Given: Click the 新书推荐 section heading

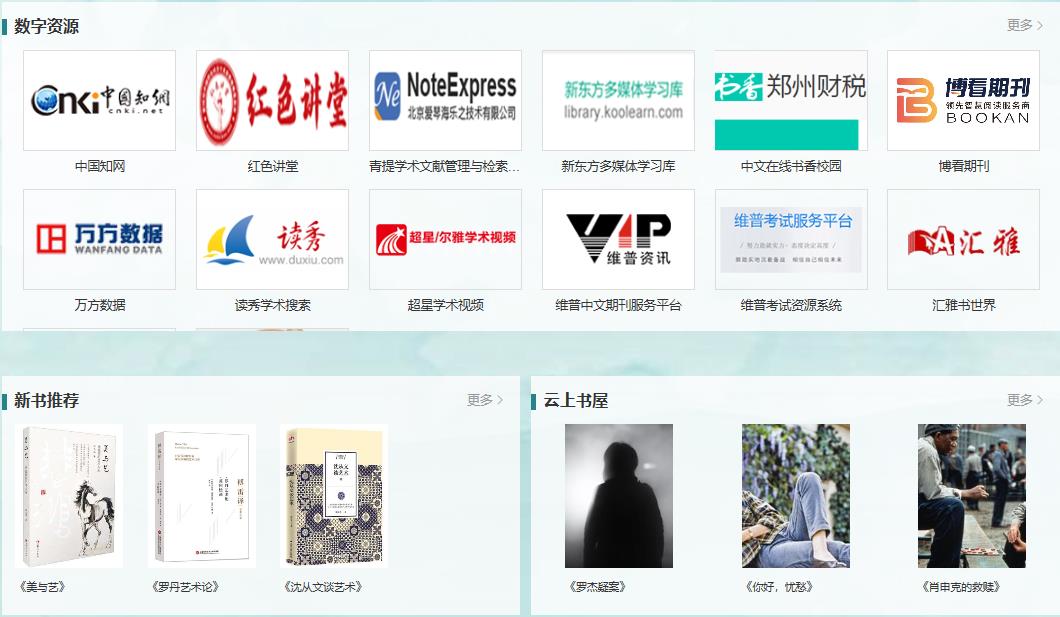Looking at the screenshot, I should tap(46, 401).
